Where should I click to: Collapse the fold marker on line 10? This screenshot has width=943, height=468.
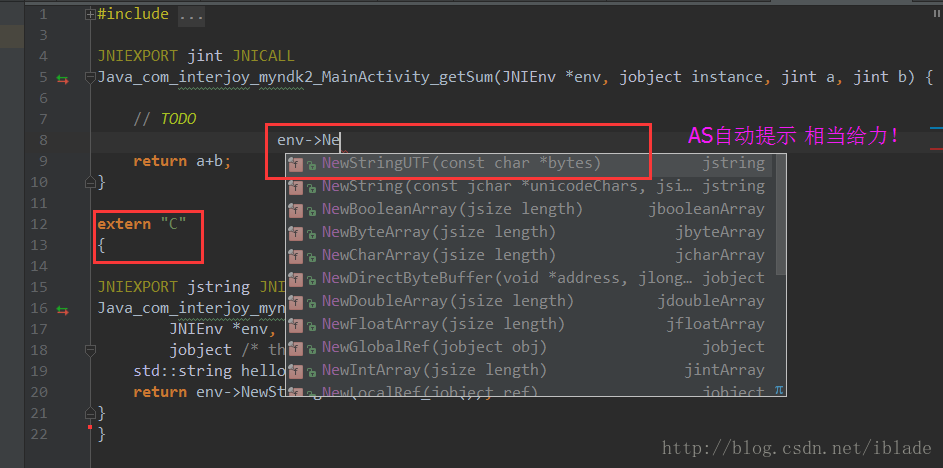coord(91,182)
